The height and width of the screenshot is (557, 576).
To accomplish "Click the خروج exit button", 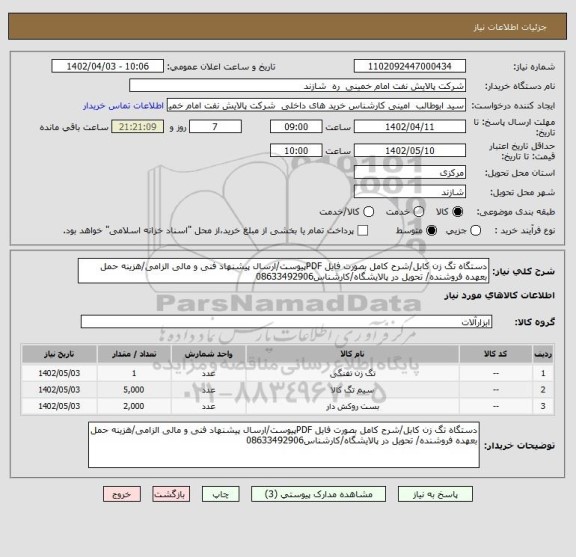I will coord(122,494).
